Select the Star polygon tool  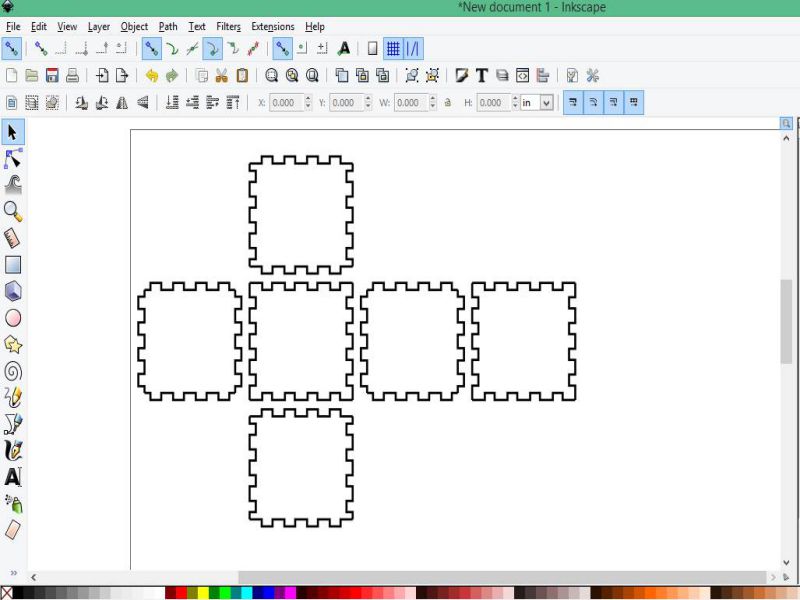click(13, 345)
